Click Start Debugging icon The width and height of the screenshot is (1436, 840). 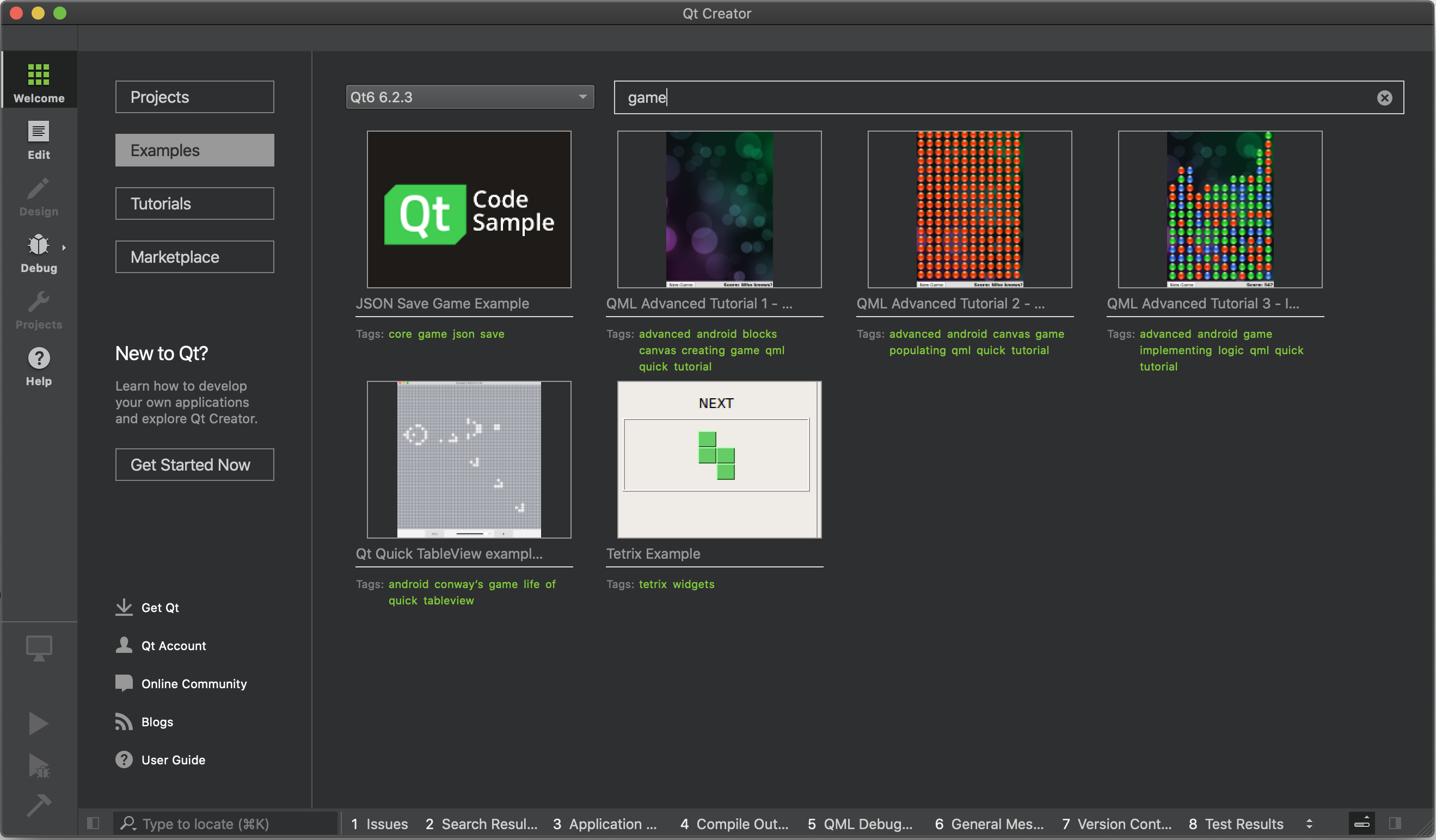[x=39, y=766]
